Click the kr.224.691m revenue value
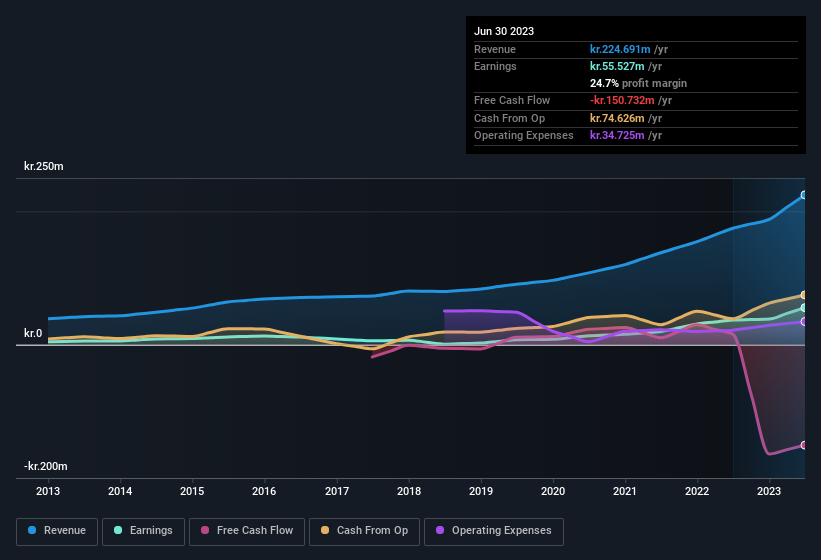821x560 pixels. point(620,49)
